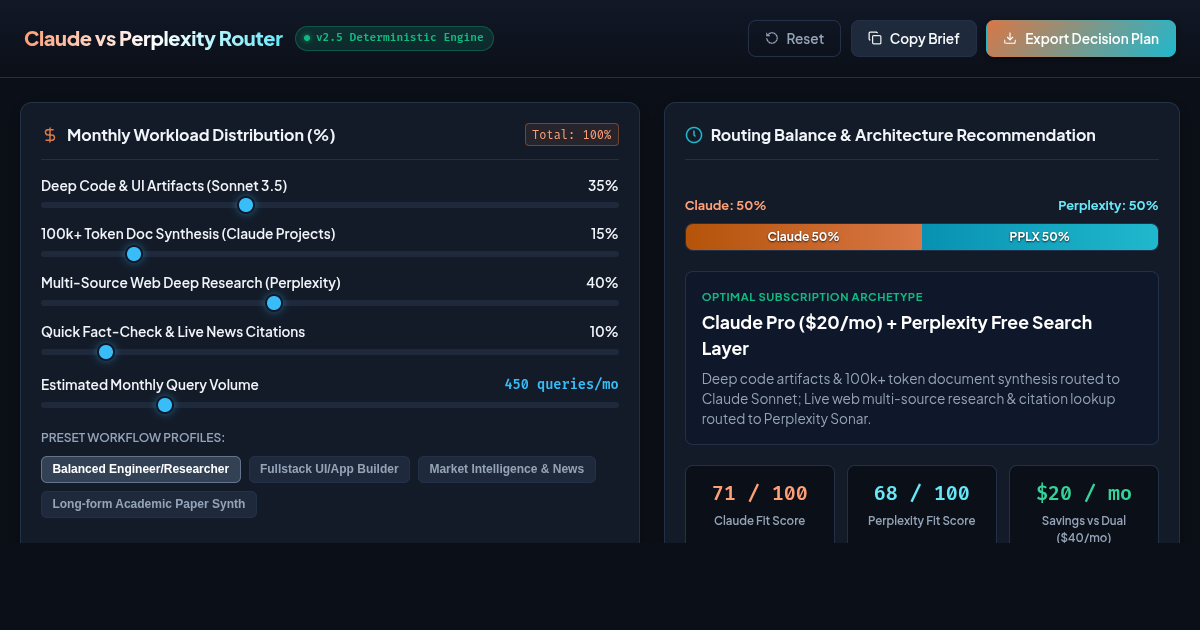Click the 450 queries/mo value
The height and width of the screenshot is (630, 1200).
click(x=561, y=384)
